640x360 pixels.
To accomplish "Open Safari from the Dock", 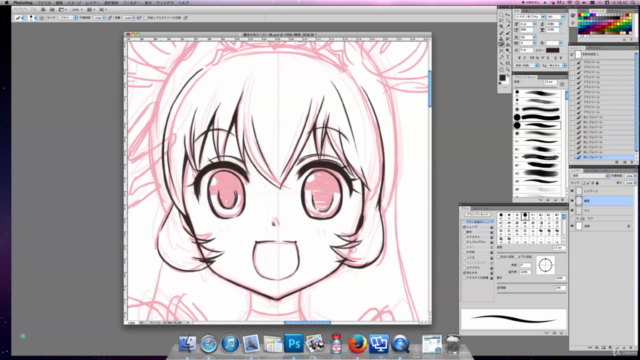I will click(209, 344).
